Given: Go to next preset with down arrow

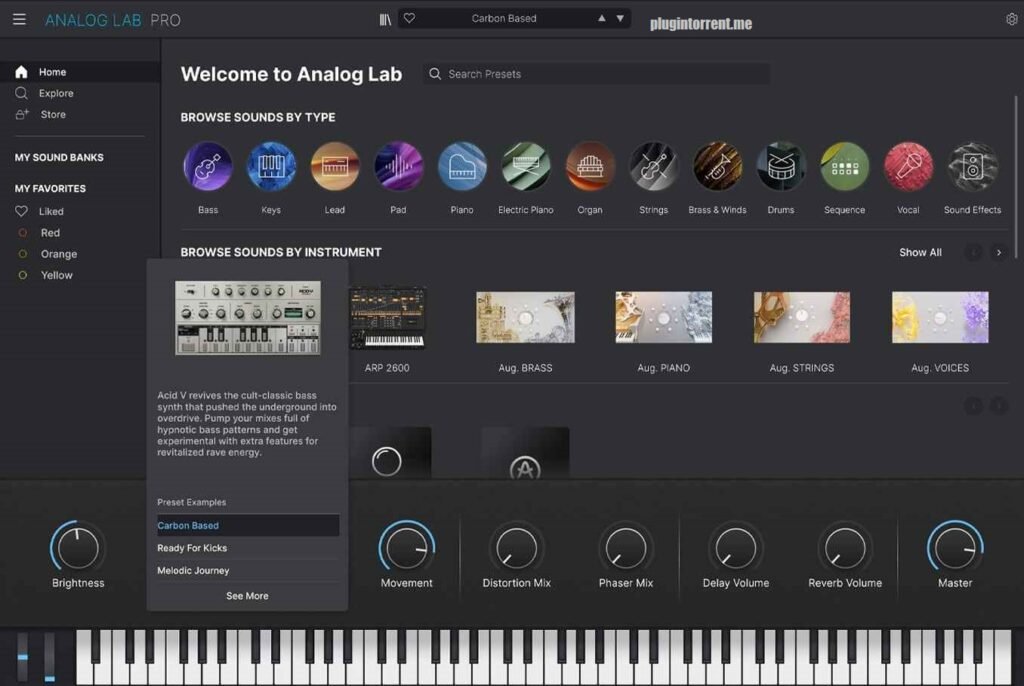Looking at the screenshot, I should click(620, 18).
